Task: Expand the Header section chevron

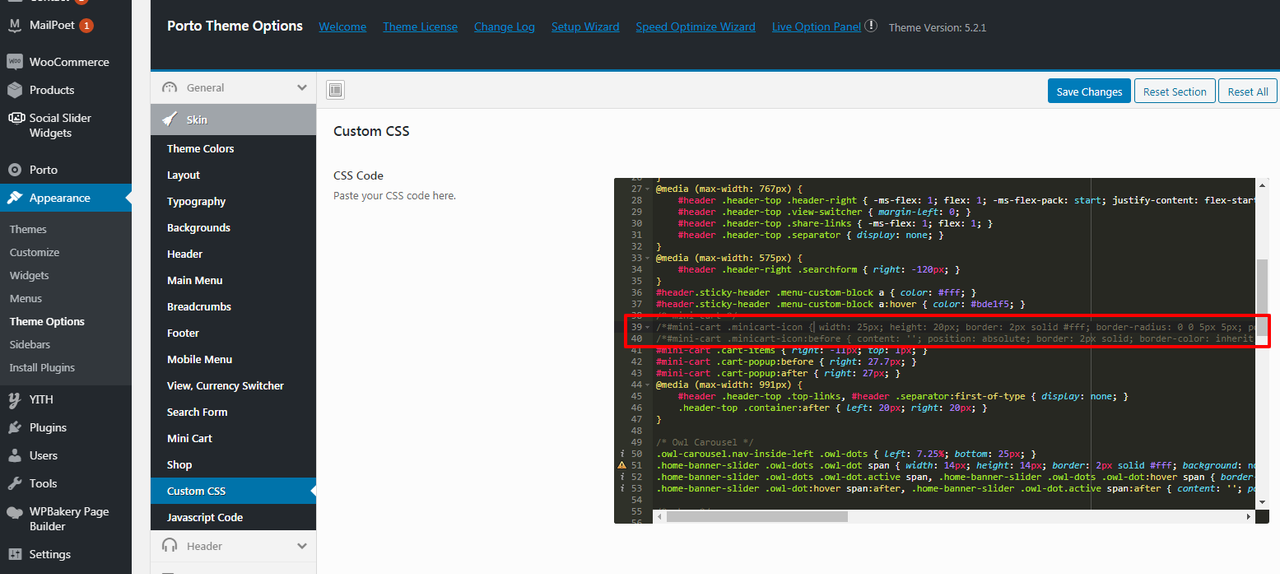Action: tap(302, 546)
